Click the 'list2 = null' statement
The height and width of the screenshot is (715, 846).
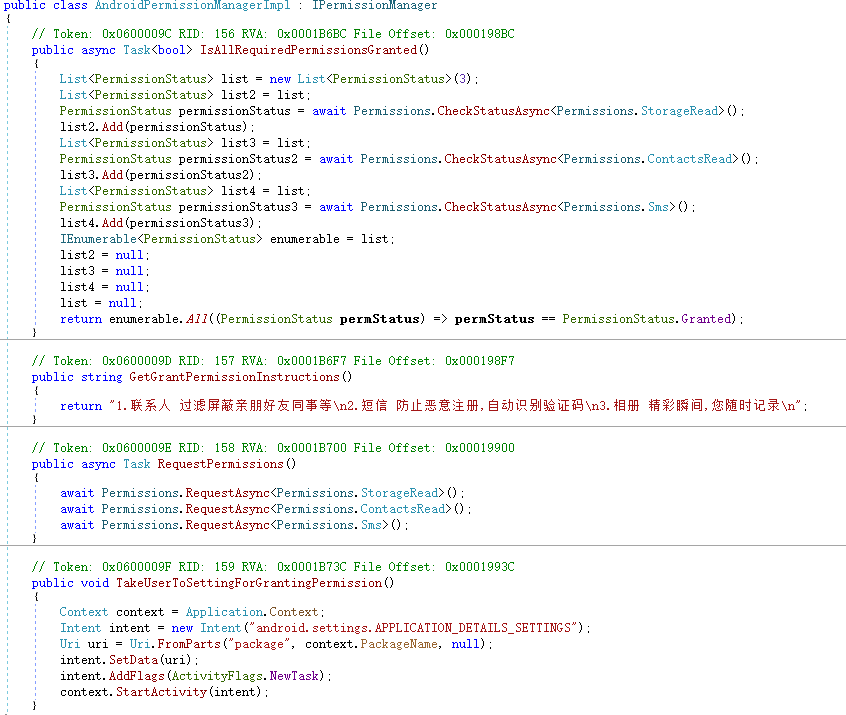(104, 255)
